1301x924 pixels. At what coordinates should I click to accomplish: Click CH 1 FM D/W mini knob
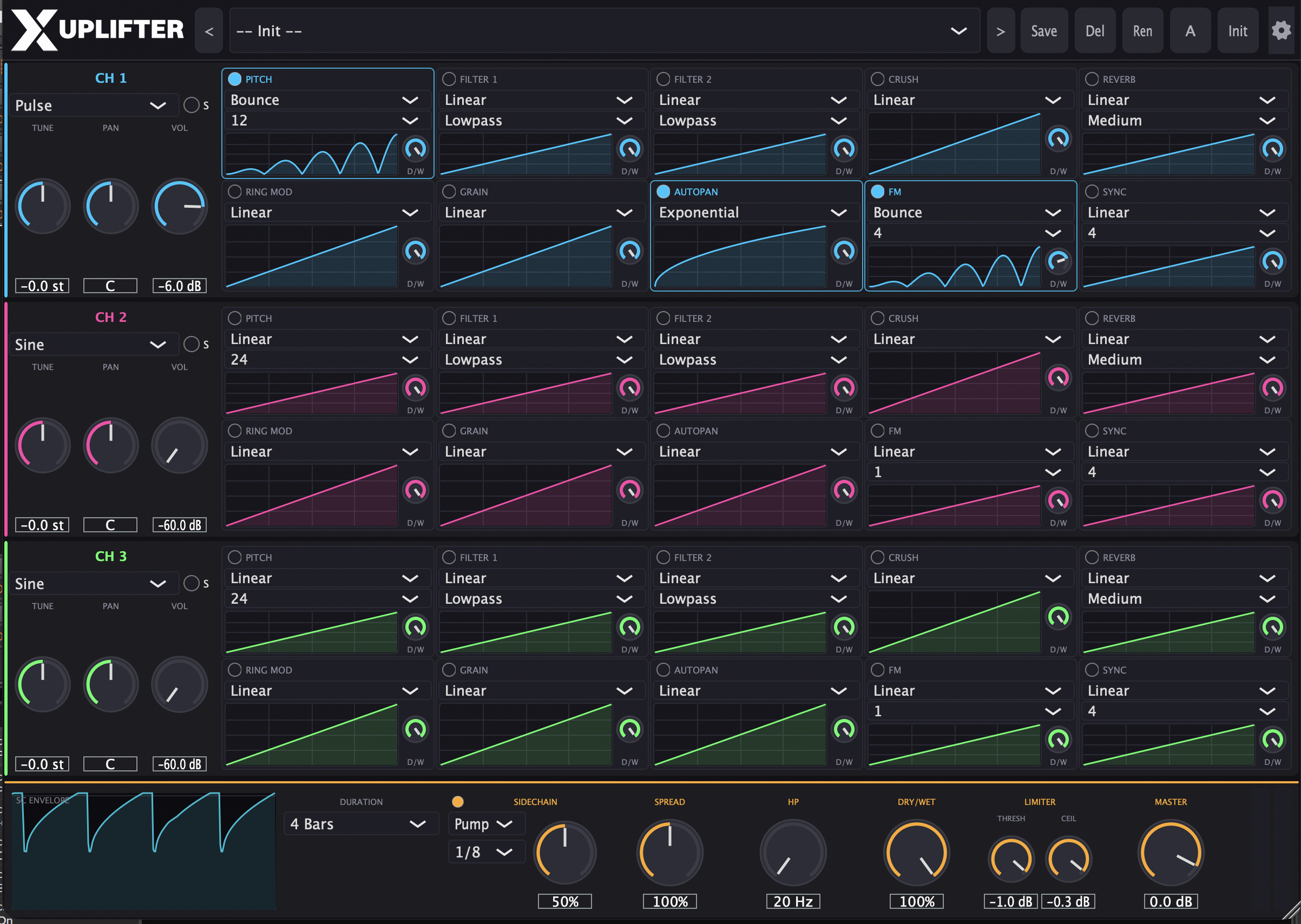pos(1058,262)
